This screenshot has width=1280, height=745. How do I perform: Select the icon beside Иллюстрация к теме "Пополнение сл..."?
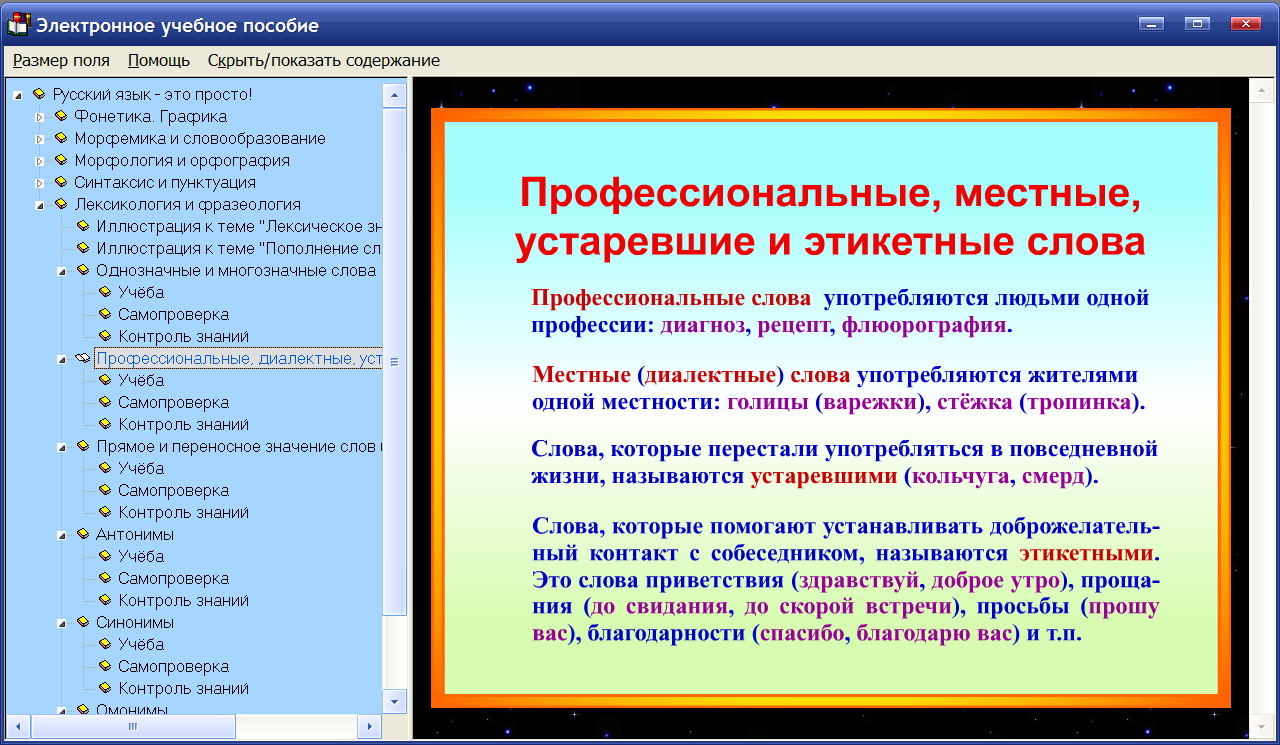[84, 247]
